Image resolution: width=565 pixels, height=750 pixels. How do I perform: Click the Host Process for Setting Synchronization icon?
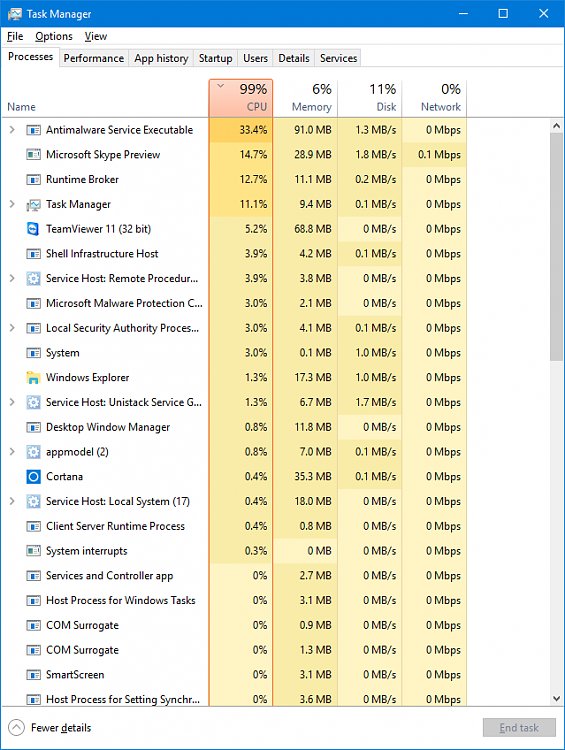(33, 700)
